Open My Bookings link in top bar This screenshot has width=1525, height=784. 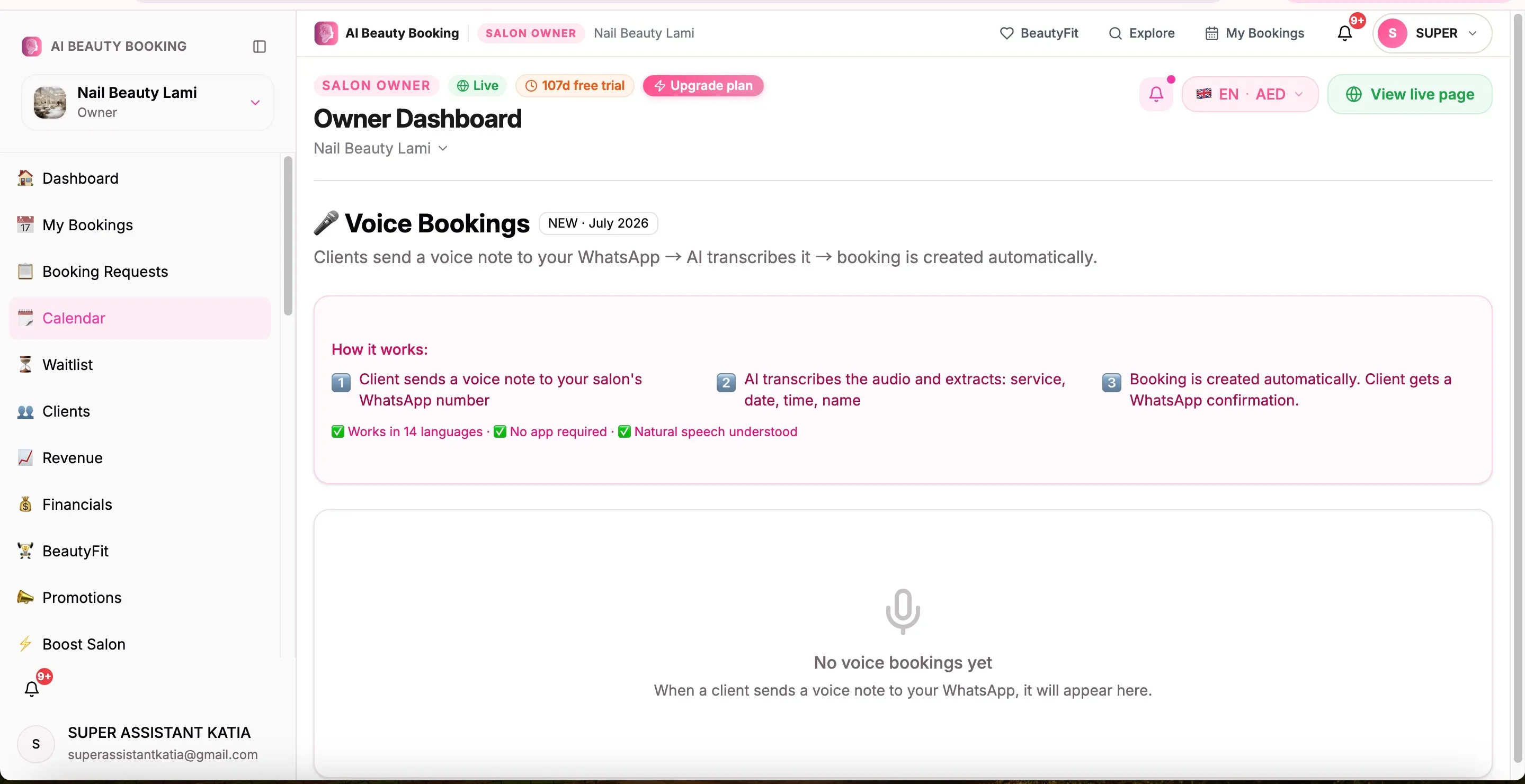1254,33
